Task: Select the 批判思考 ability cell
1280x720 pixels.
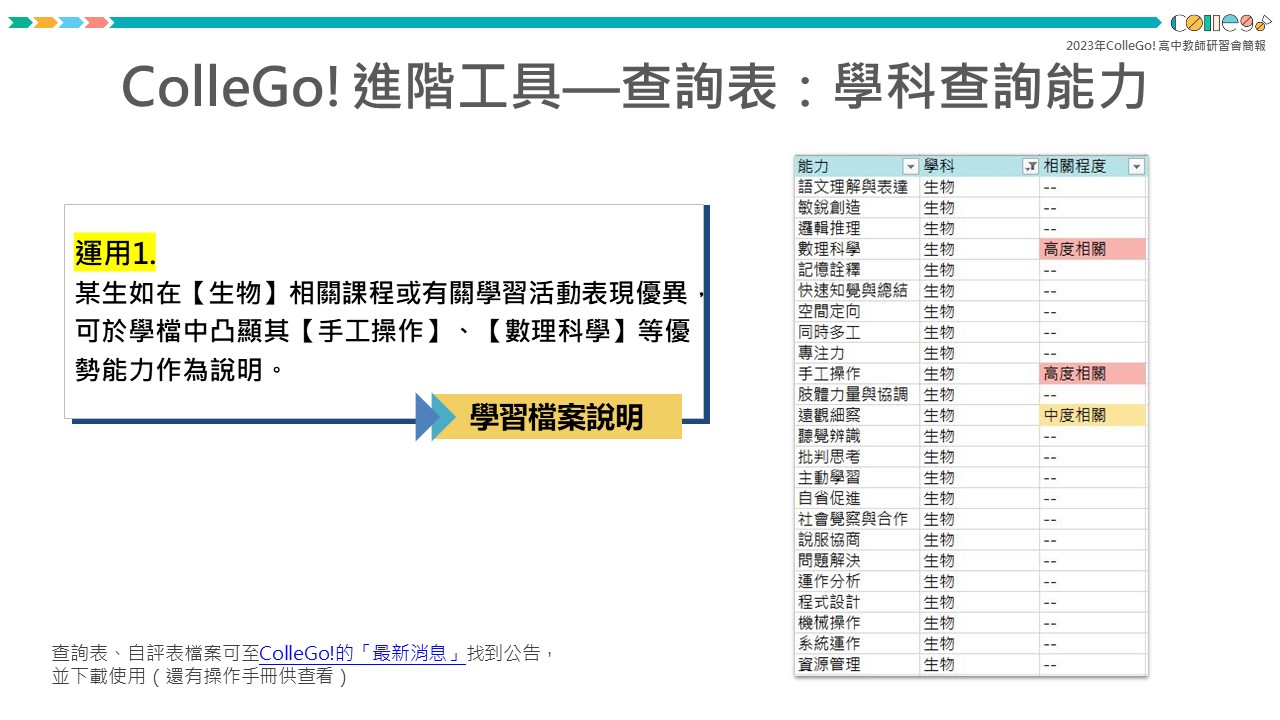Action: pyautogui.click(x=856, y=457)
